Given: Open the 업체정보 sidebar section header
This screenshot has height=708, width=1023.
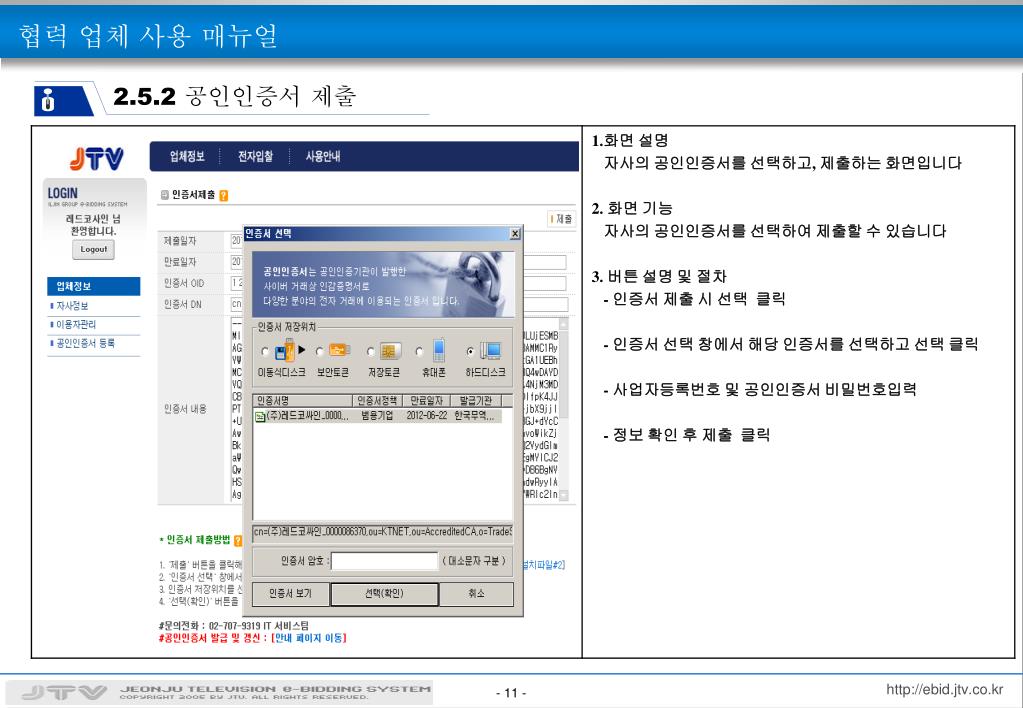Looking at the screenshot, I should tap(94, 286).
